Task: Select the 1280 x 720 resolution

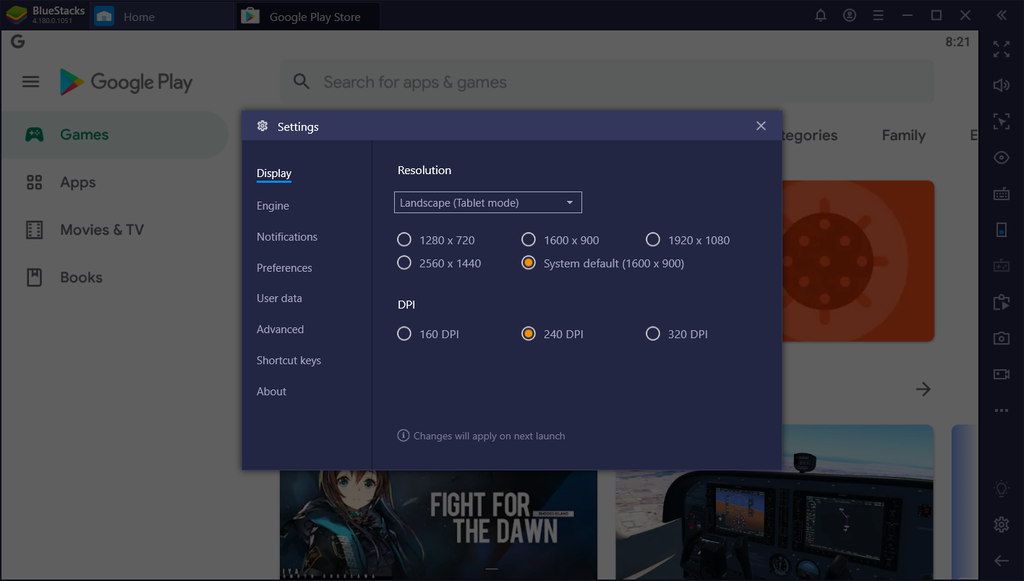Action: tap(404, 240)
